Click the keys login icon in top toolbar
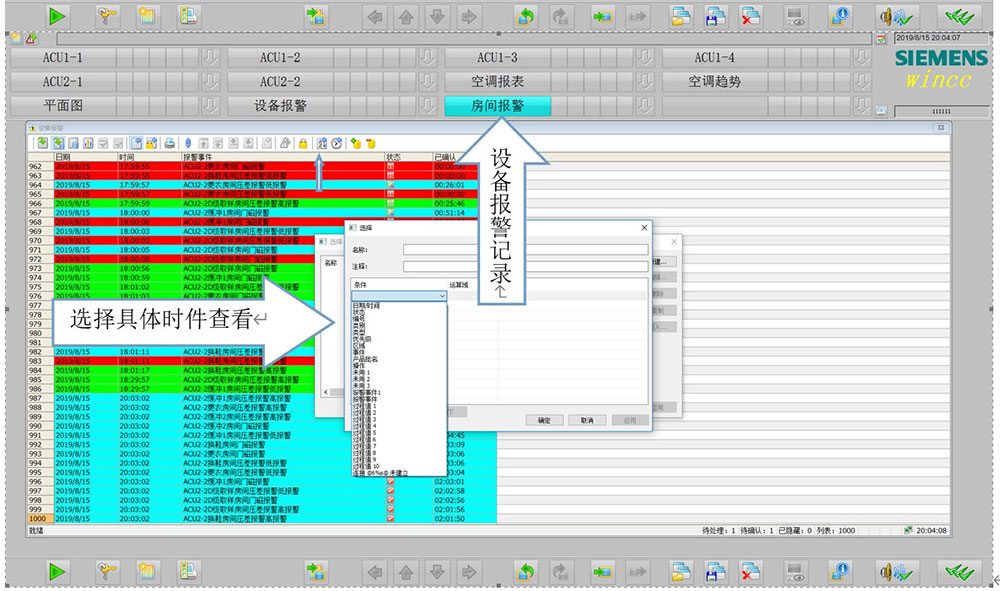The width and height of the screenshot is (1000, 591). click(x=107, y=16)
